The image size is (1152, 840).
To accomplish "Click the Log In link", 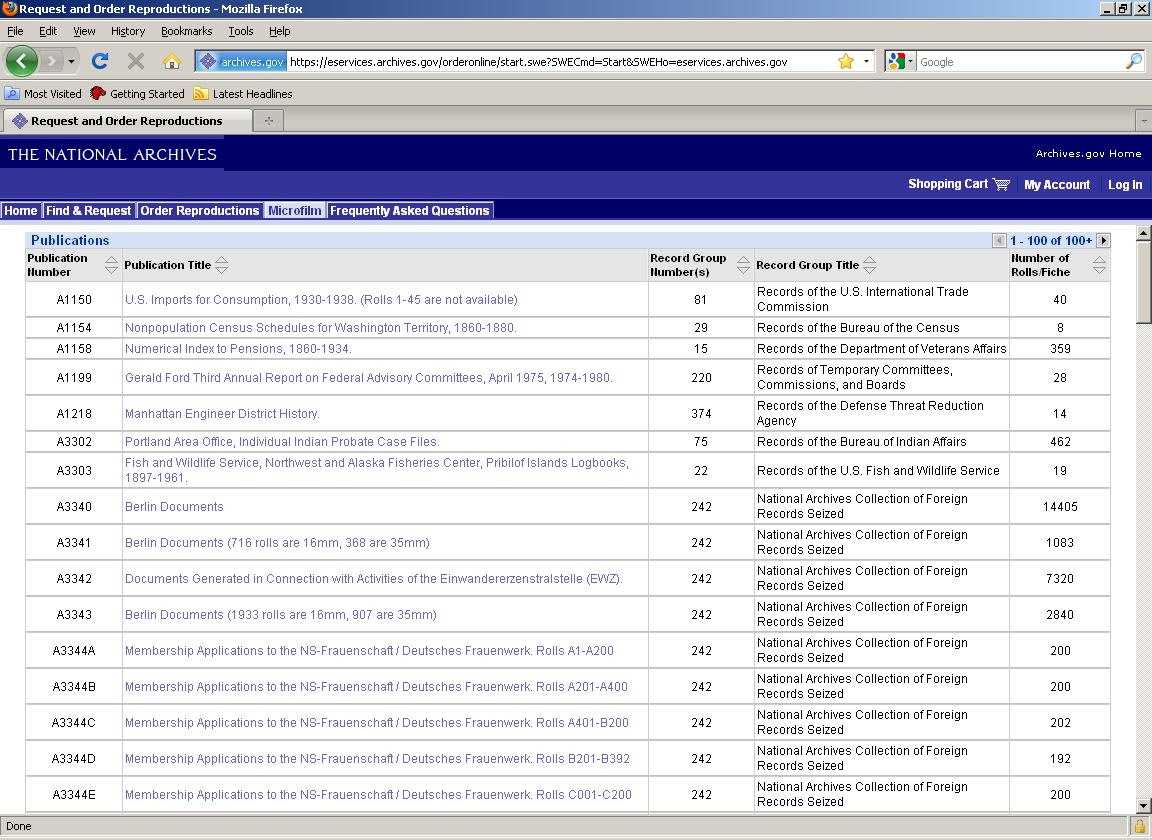I will pos(1125,184).
